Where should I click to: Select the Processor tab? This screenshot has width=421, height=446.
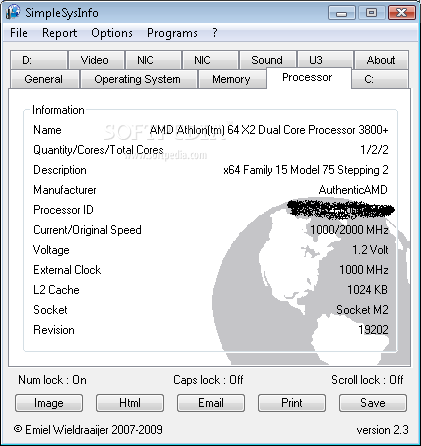[x=309, y=78]
